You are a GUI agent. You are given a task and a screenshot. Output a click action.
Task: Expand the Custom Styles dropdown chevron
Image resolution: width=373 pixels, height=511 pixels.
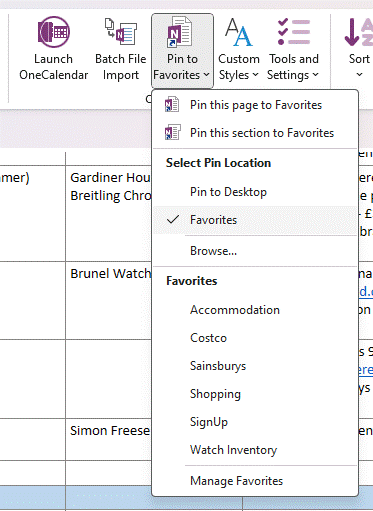(x=255, y=75)
